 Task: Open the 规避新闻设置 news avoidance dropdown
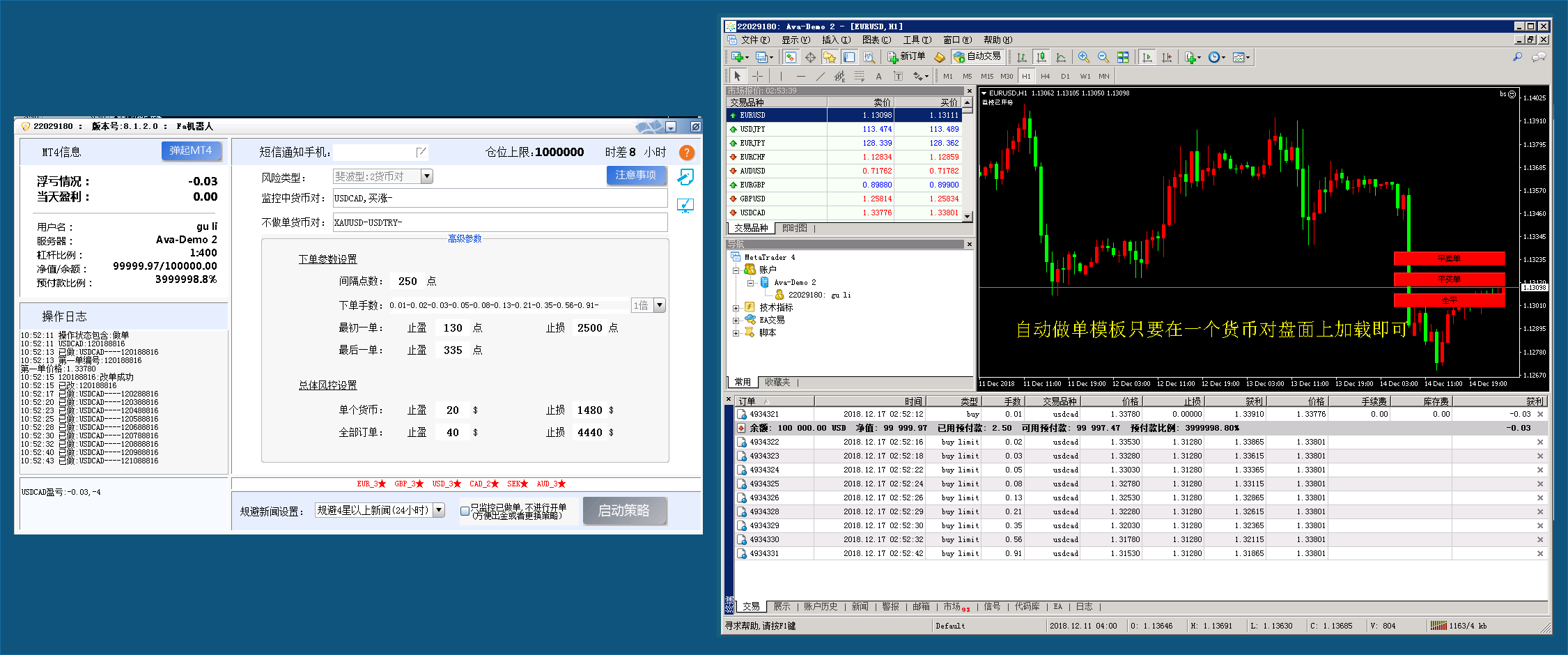click(x=439, y=510)
